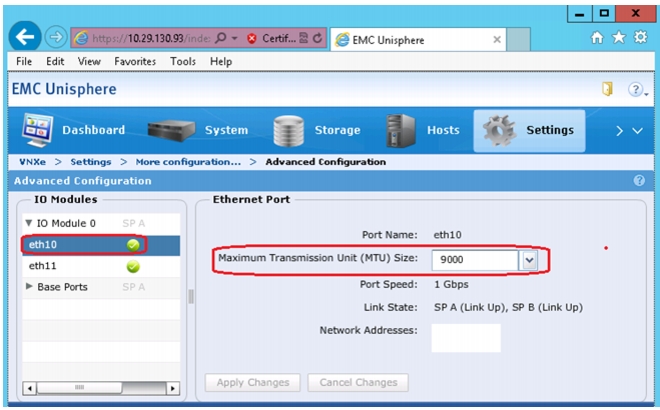Click the Unisphere logout door icon
This screenshot has width=660, height=410.
click(x=607, y=89)
